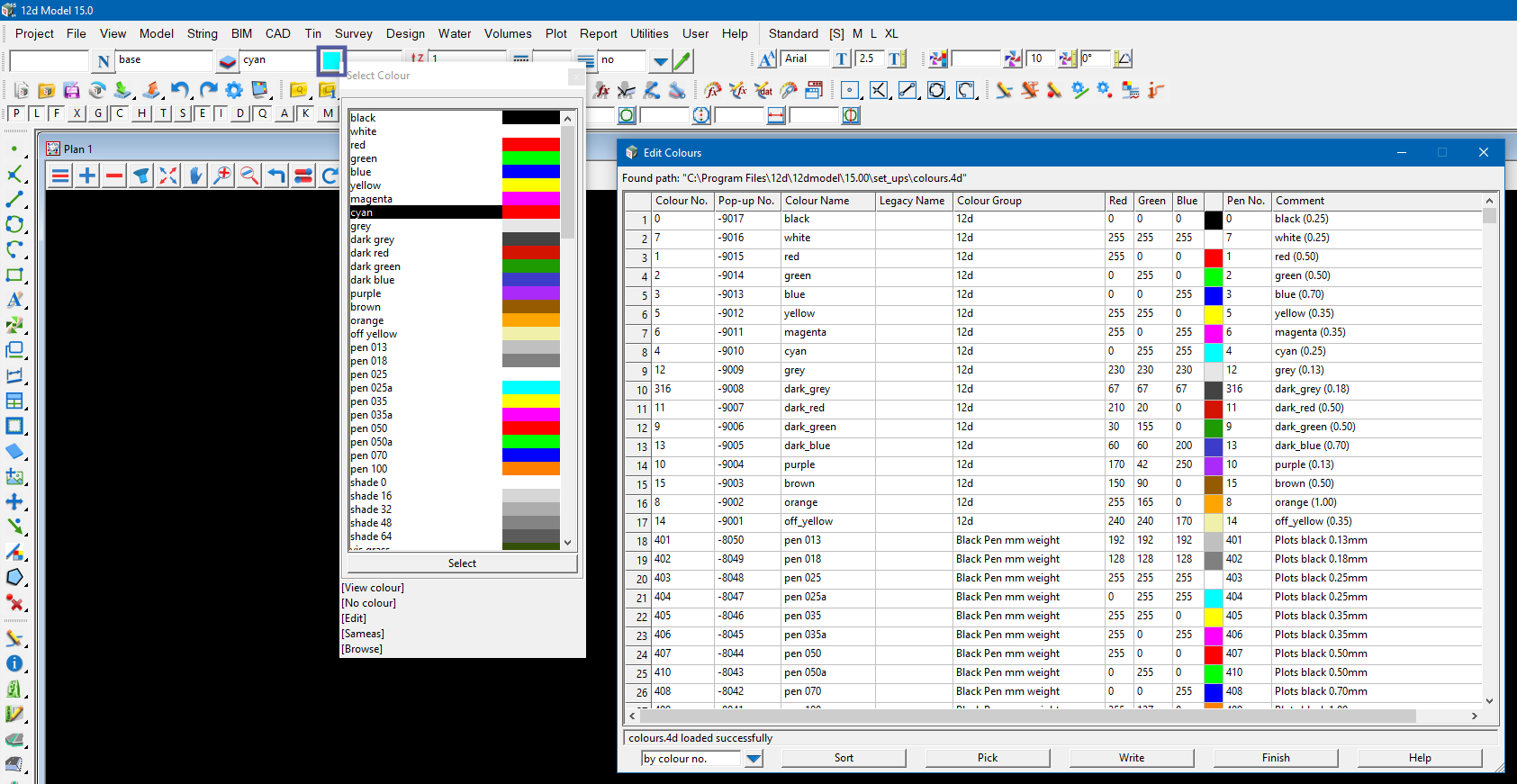Toggle the 'Q' snap letter button
Screen dimensions: 1517x784
[x=263, y=113]
